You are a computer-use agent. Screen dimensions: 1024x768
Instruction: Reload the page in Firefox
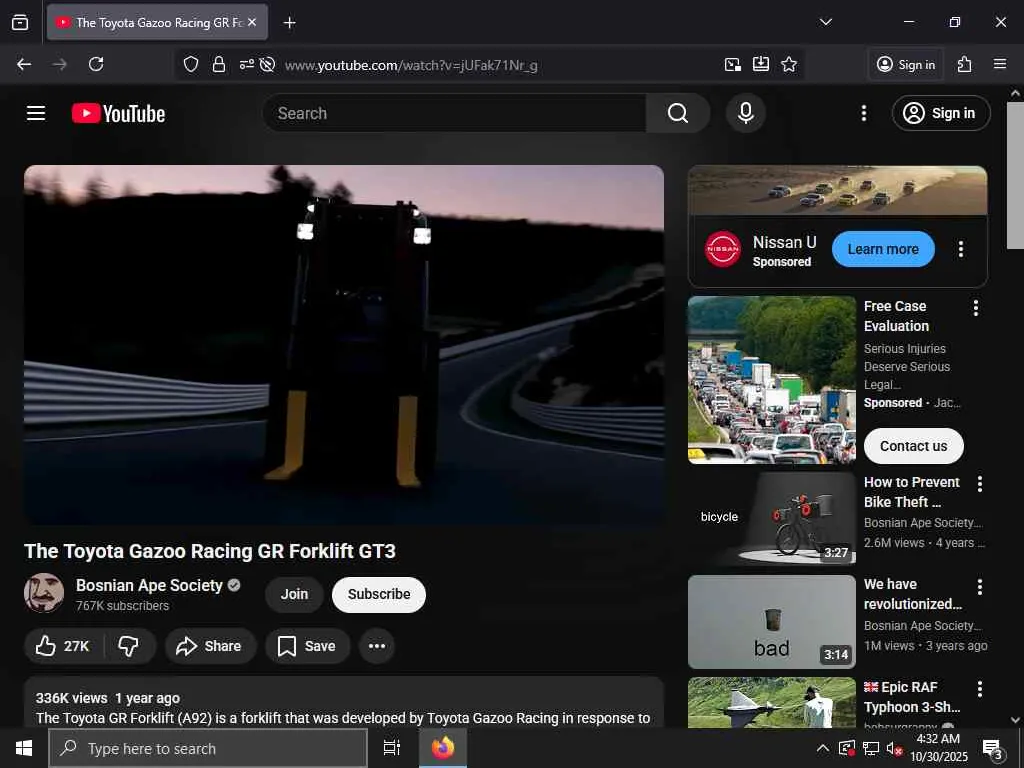[x=96, y=64]
